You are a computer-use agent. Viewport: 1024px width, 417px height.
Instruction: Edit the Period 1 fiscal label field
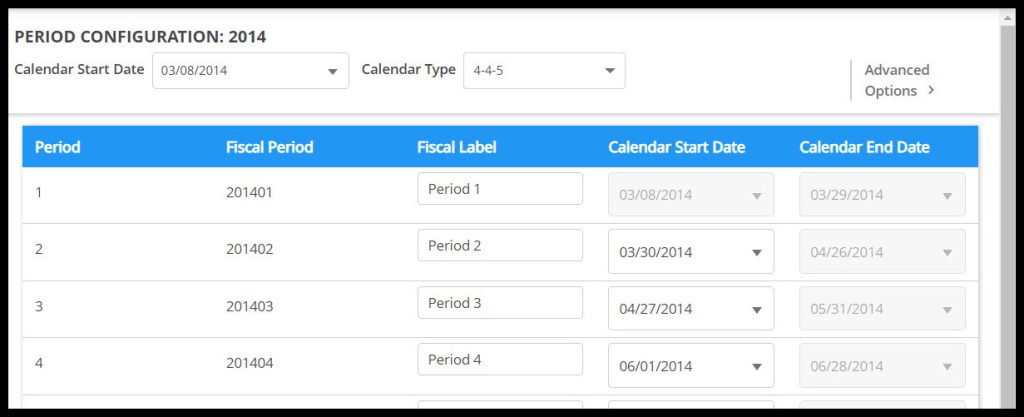[x=499, y=189]
